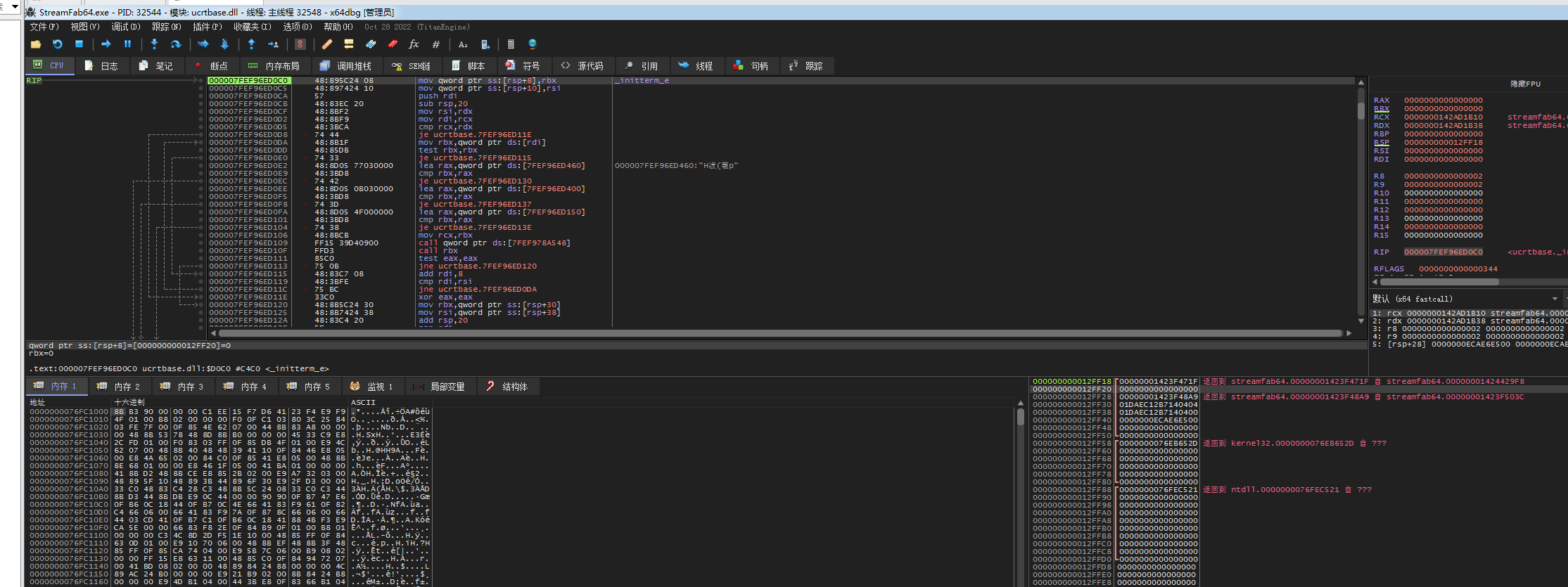
Task: Open labels with the blue tag icon
Action: point(371,44)
